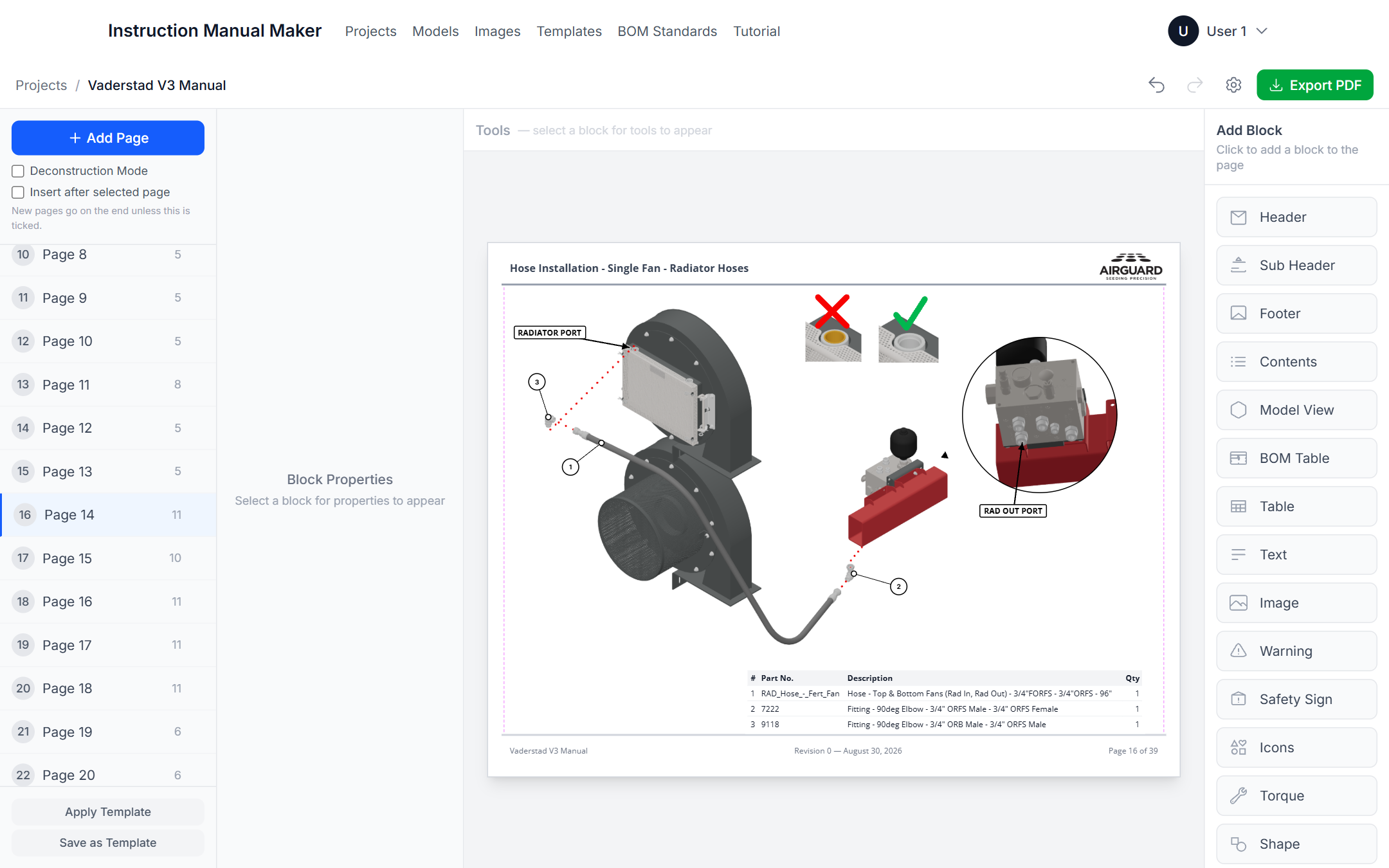Click the Table grid icon
Viewport: 1389px width, 868px height.
point(1239,507)
